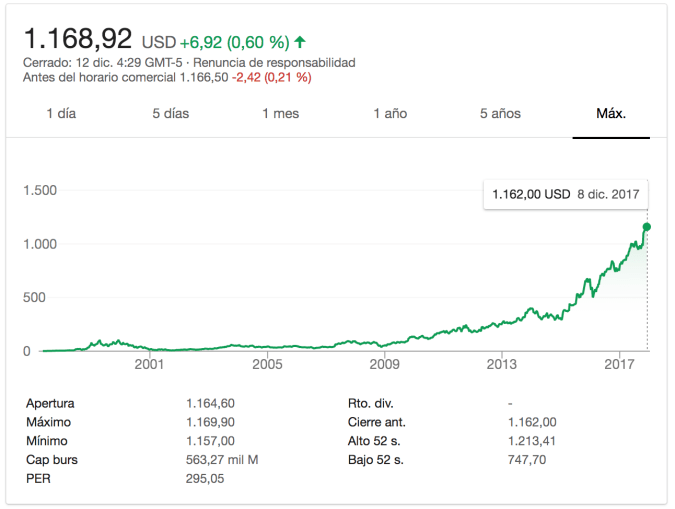This screenshot has height=509, width=675.
Task: Click the 2005 x-axis label
Action: tap(267, 364)
